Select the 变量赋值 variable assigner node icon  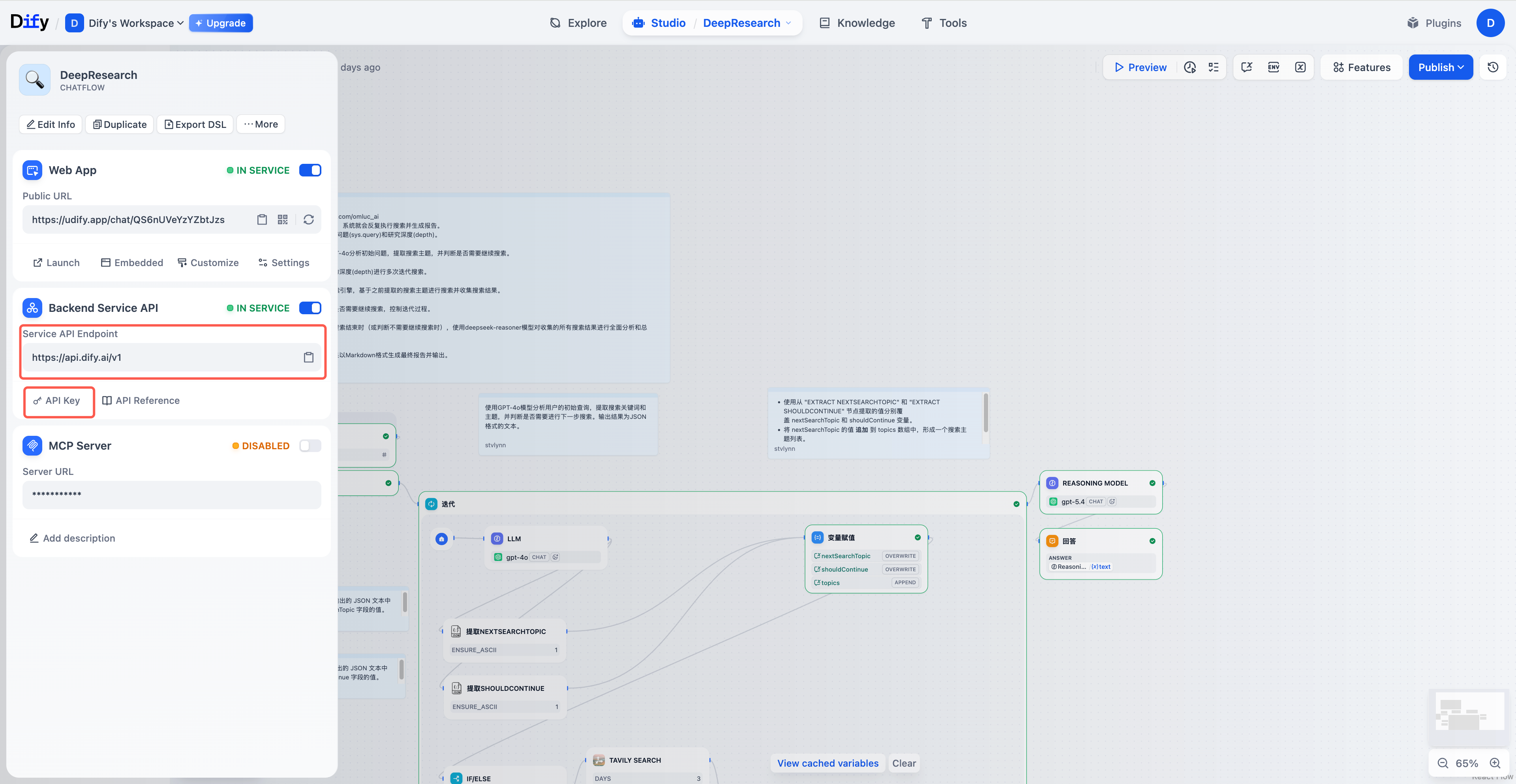[818, 537]
